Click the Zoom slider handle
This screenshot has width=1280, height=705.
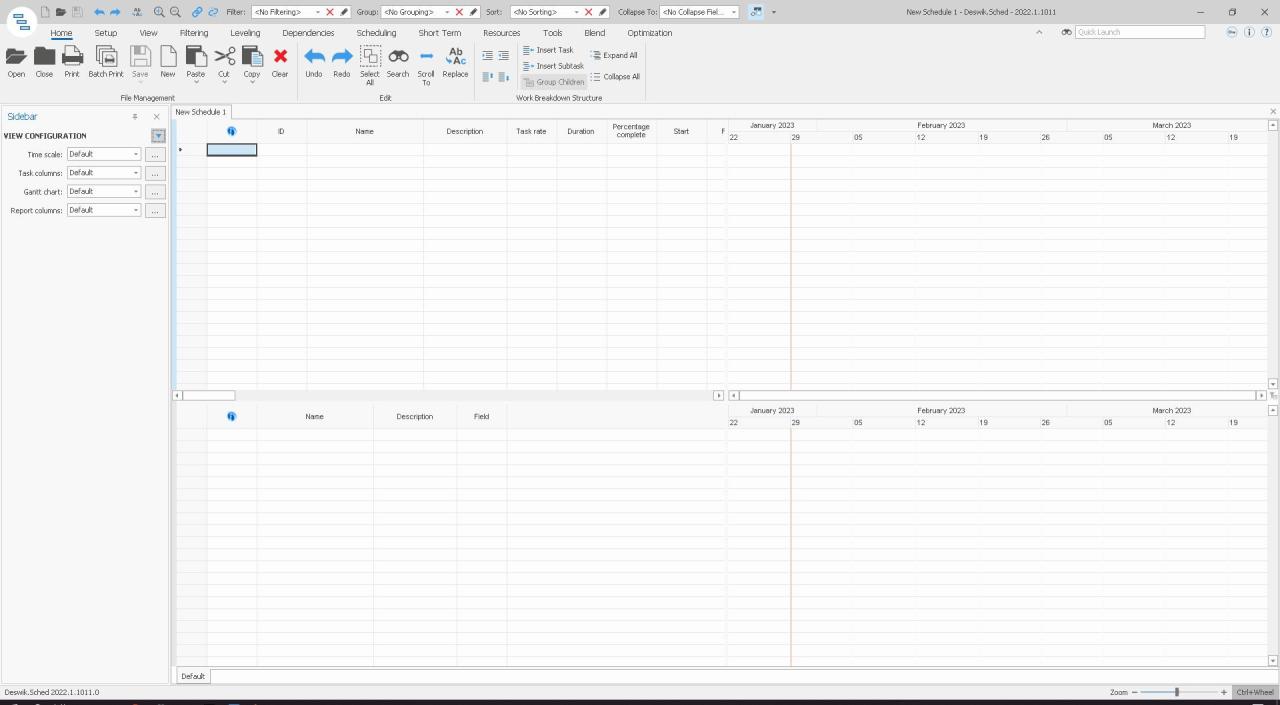pos(1177,692)
